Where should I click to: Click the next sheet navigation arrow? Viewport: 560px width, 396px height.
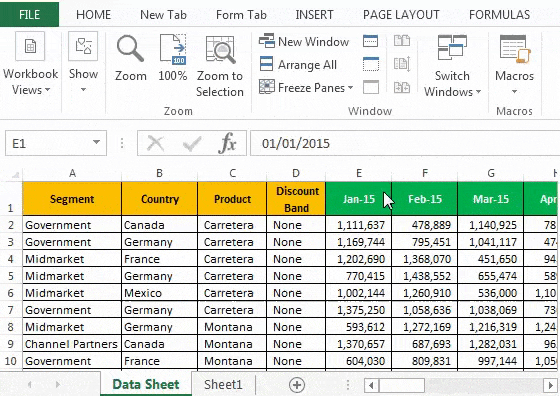58,385
